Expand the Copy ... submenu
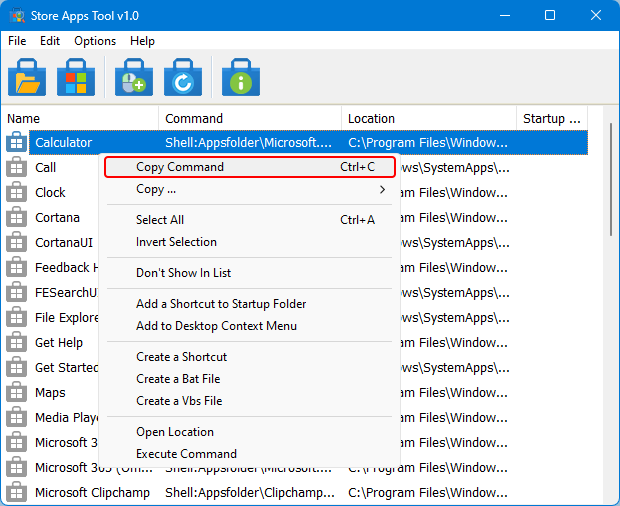Image resolution: width=620 pixels, height=506 pixels. point(250,189)
